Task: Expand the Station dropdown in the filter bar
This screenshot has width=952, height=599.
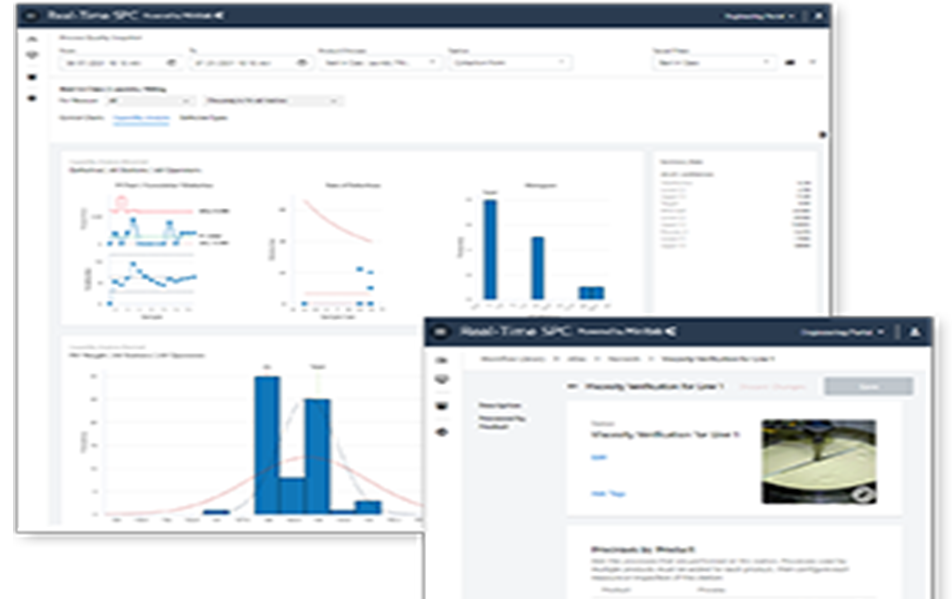Action: coord(563,62)
